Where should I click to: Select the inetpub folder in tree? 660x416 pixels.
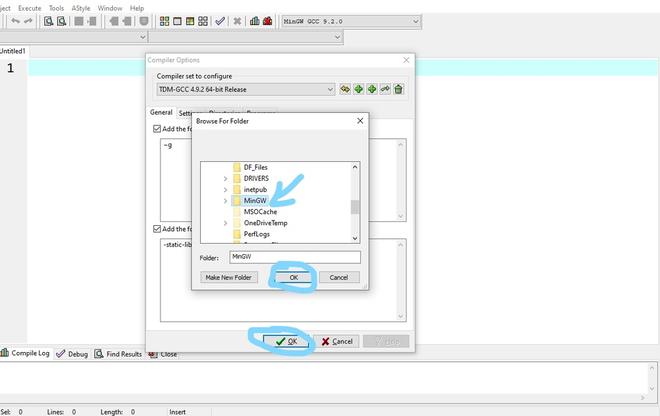point(255,190)
